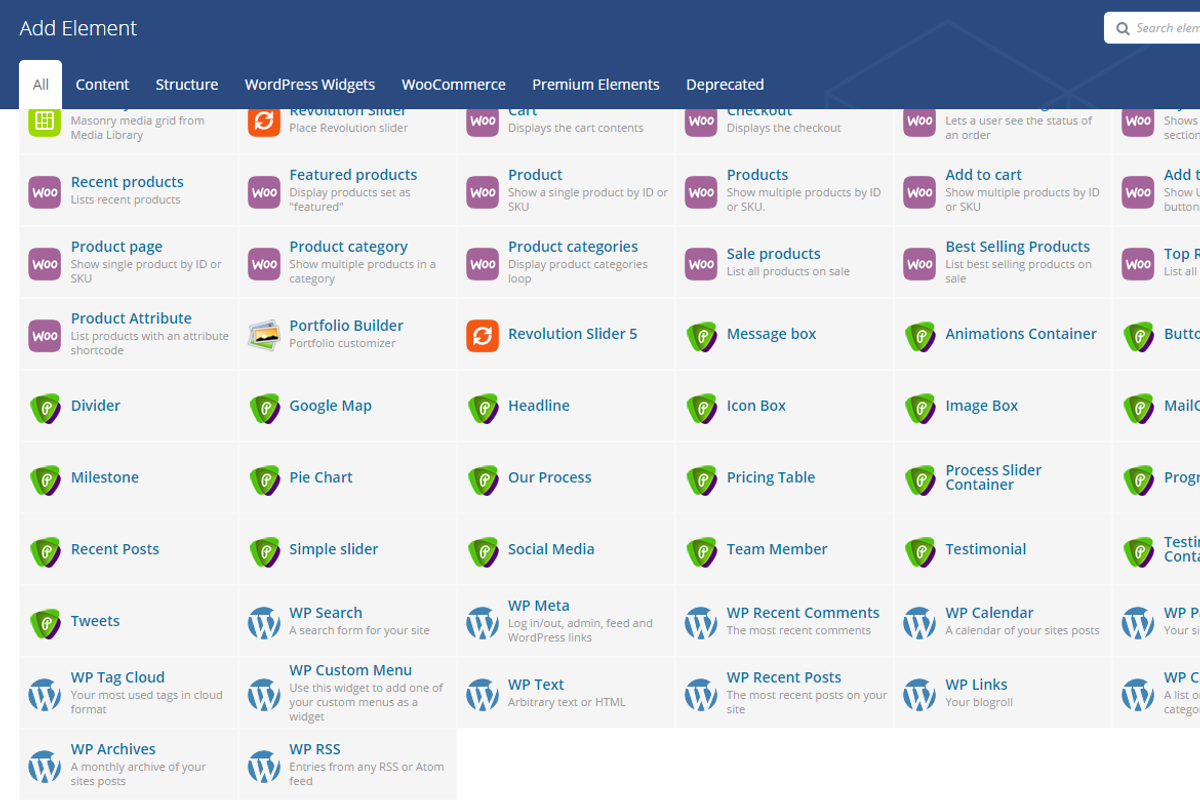1200x800 pixels.
Task: Click the WP RSS WordPress icon
Action: (x=264, y=766)
